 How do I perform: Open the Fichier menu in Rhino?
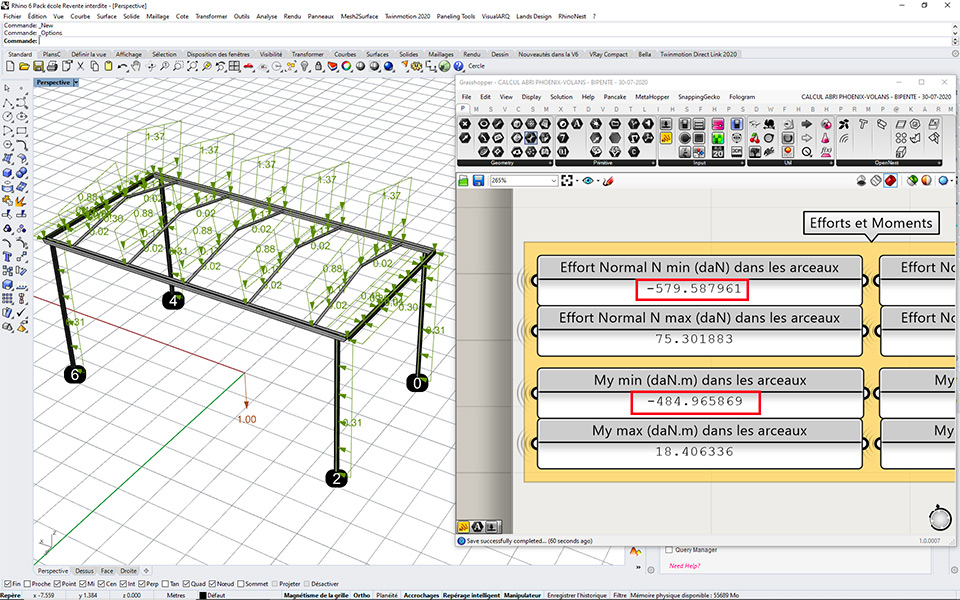(12, 17)
